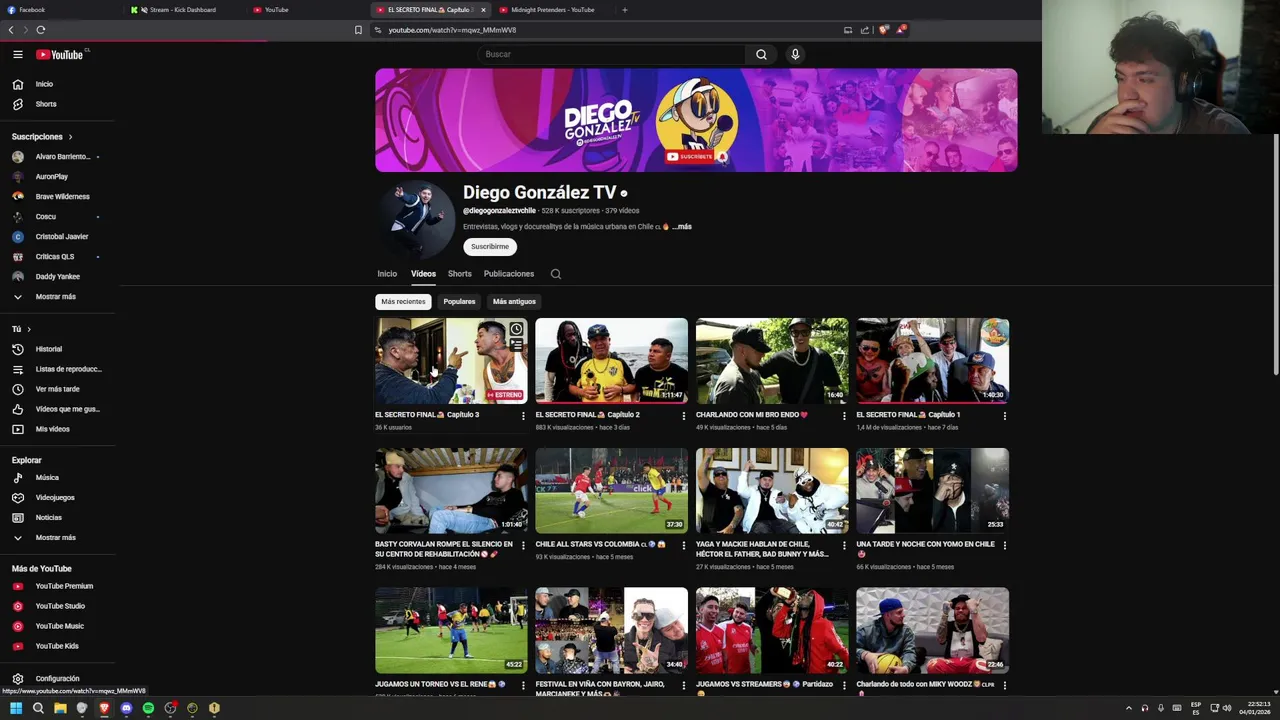
Task: Switch to channel Inicio tab
Action: (x=387, y=274)
